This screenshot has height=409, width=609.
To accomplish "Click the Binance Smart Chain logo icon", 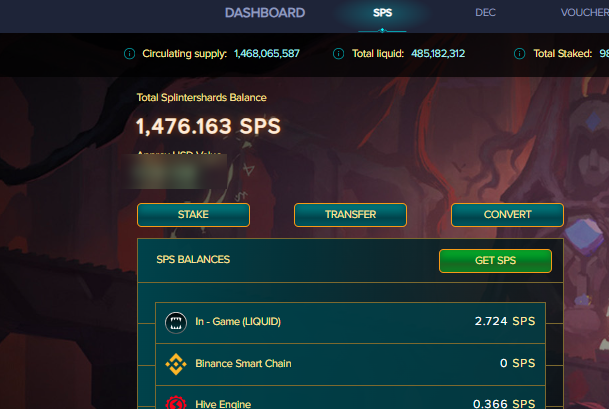I will click(x=176, y=364).
